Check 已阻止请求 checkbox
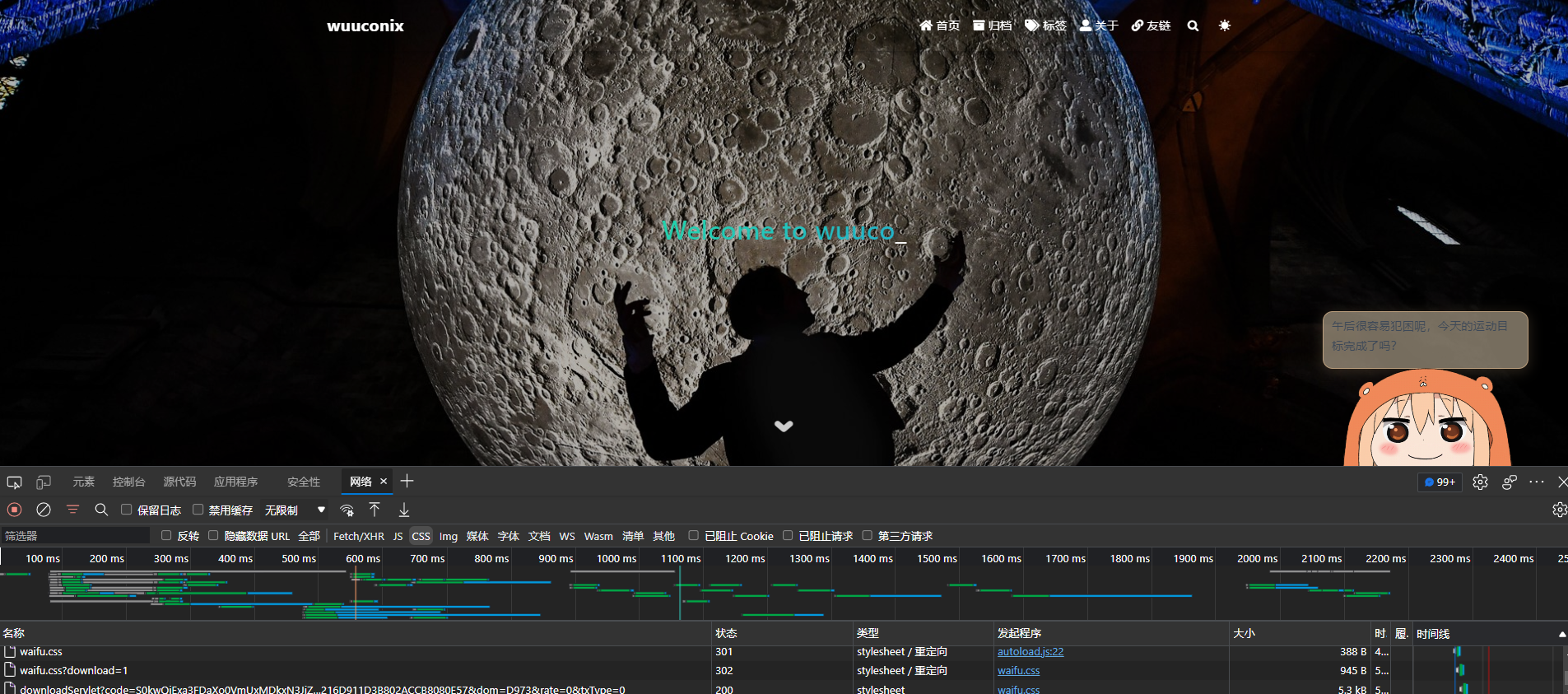Viewport: 1568px width, 694px height. 788,535
